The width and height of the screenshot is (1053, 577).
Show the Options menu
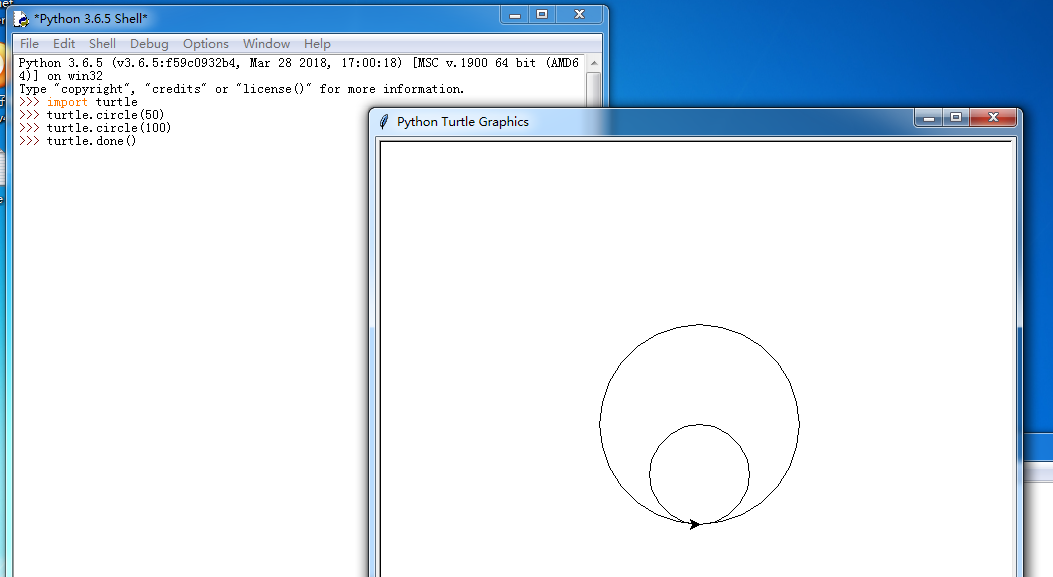206,44
